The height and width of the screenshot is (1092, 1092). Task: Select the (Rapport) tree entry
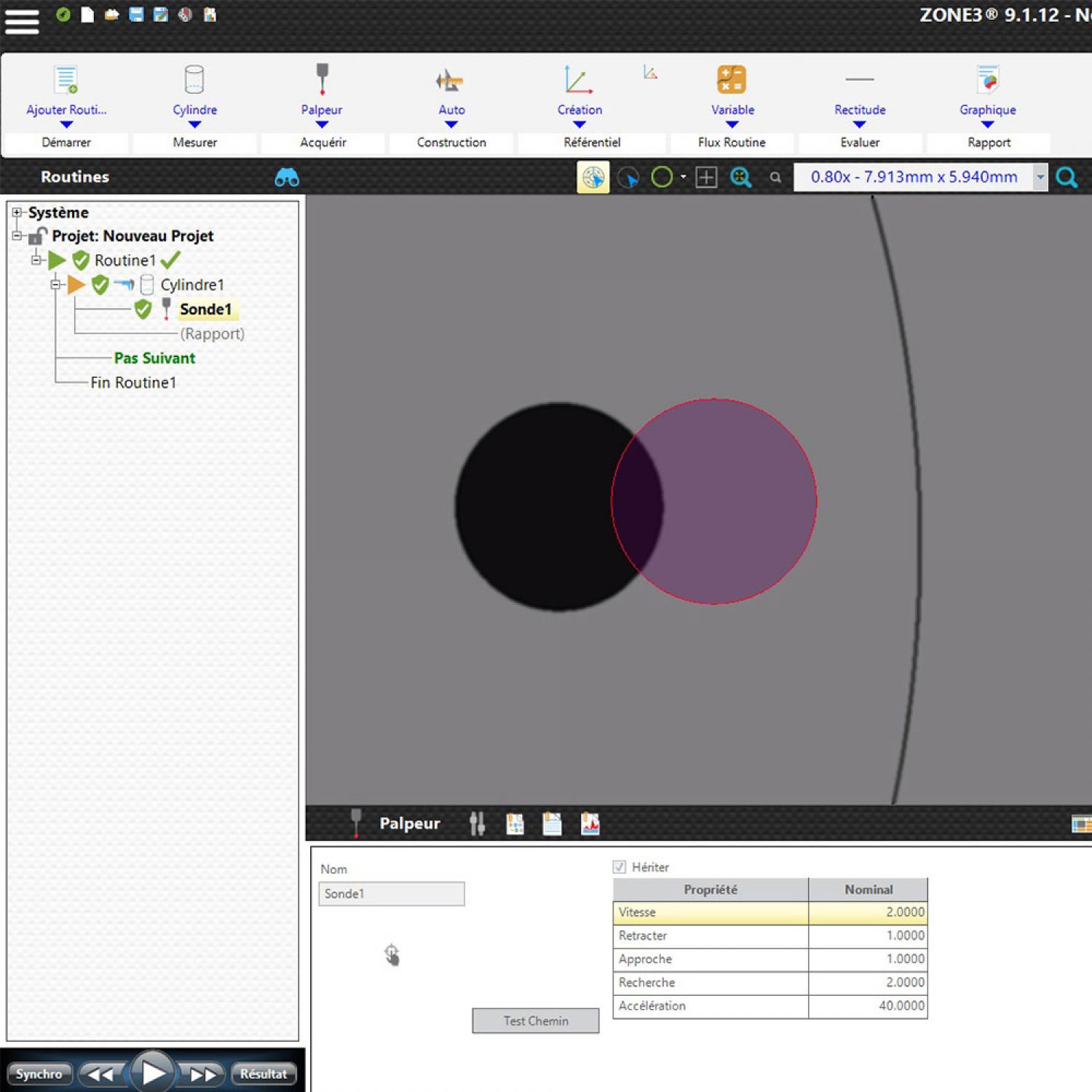[212, 333]
